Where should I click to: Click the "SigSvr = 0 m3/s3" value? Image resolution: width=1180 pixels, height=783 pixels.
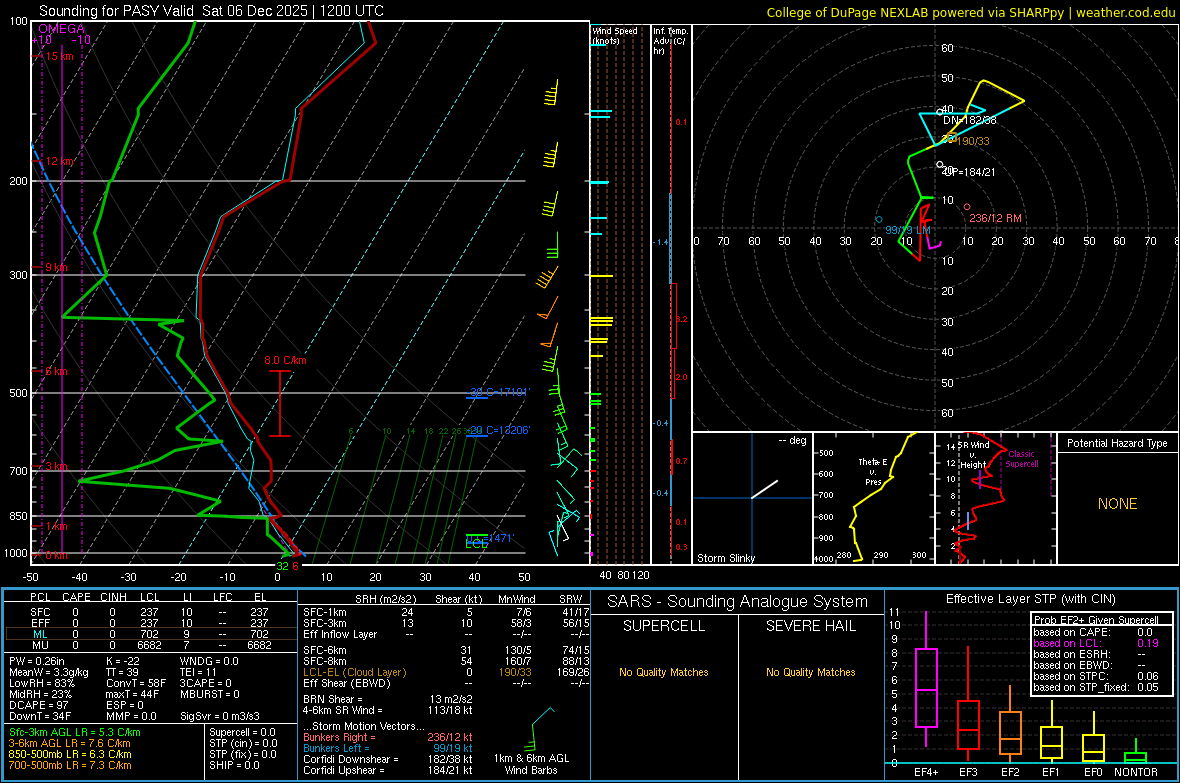[220, 716]
